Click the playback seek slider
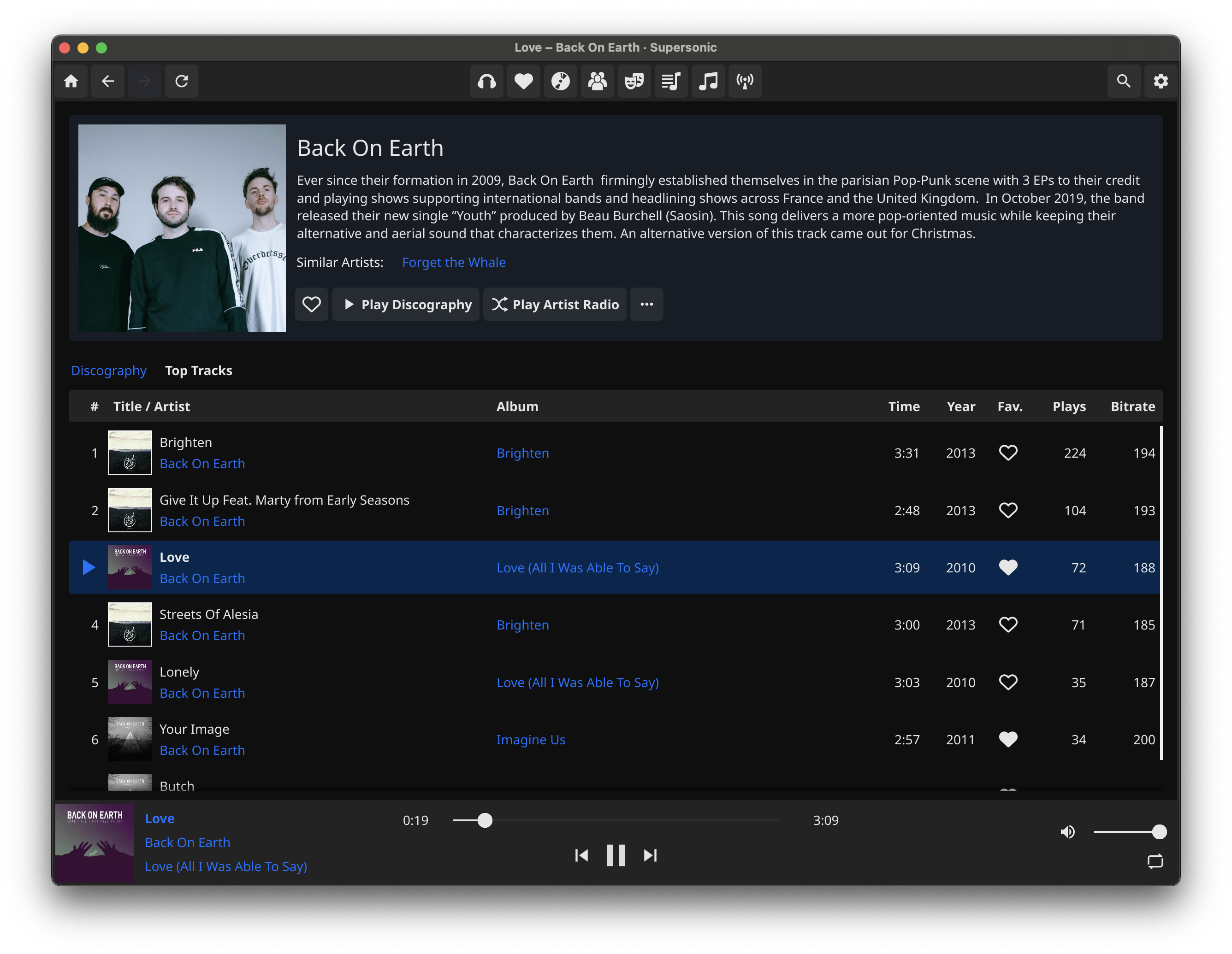Screen dimensions: 1232x954 [615, 820]
